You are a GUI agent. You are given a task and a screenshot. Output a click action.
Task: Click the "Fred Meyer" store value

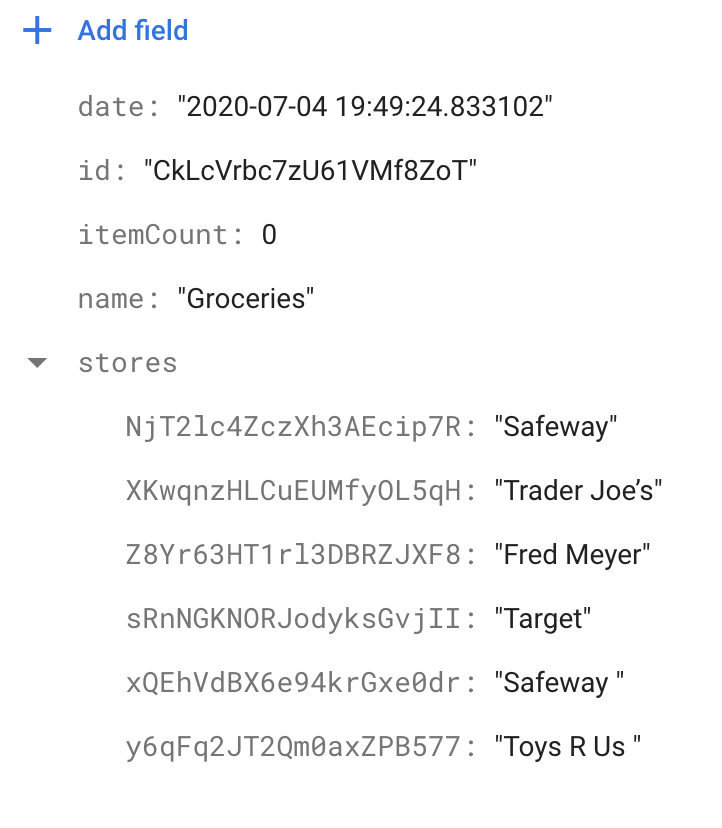pos(573,555)
